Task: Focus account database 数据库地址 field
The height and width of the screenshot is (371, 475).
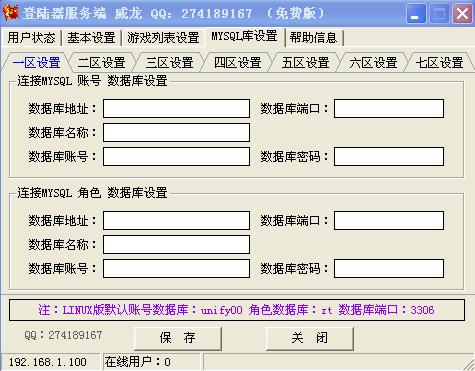Action: pyautogui.click(x=176, y=108)
